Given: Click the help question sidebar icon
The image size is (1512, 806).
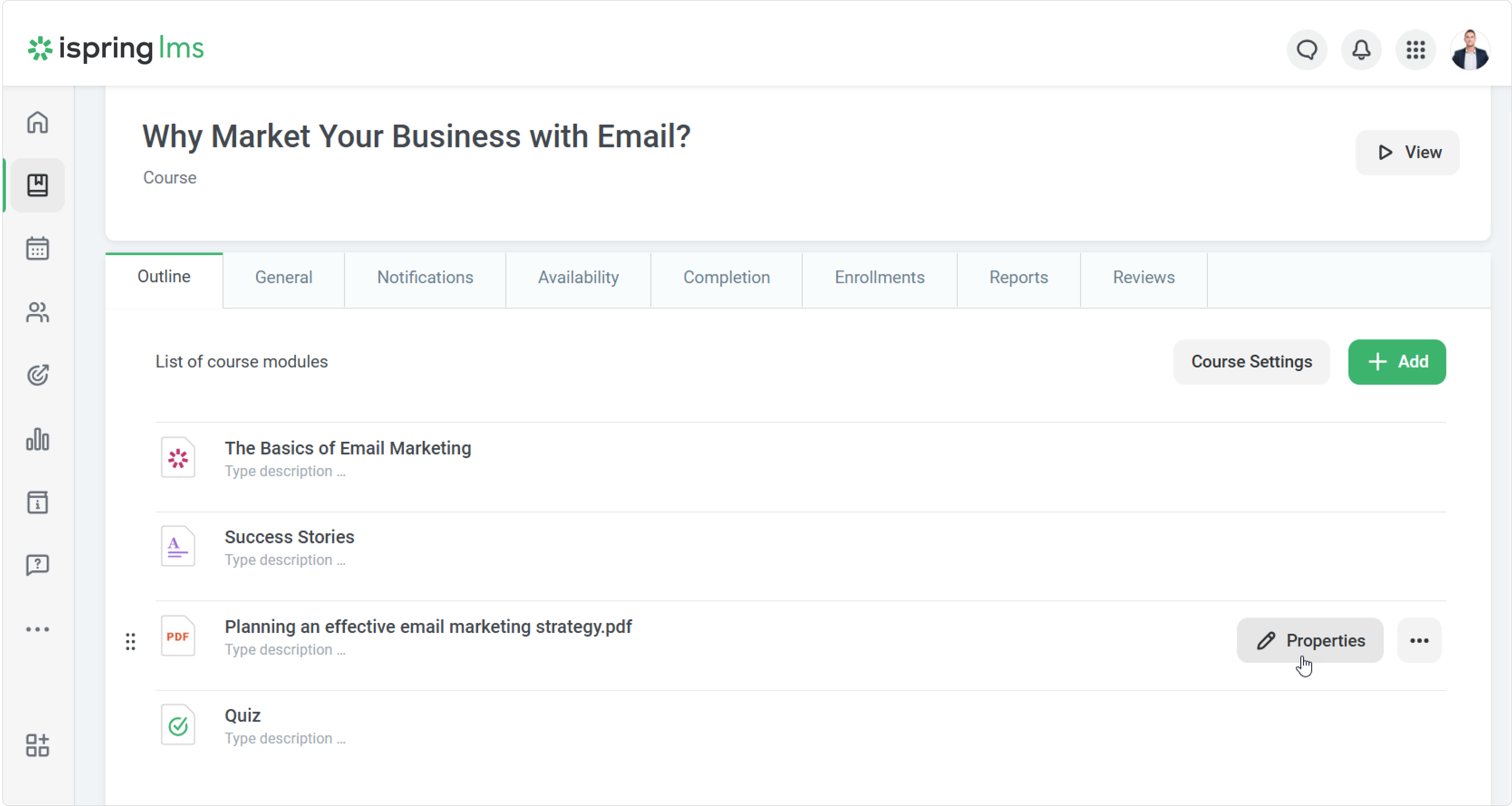Looking at the screenshot, I should click(x=38, y=565).
